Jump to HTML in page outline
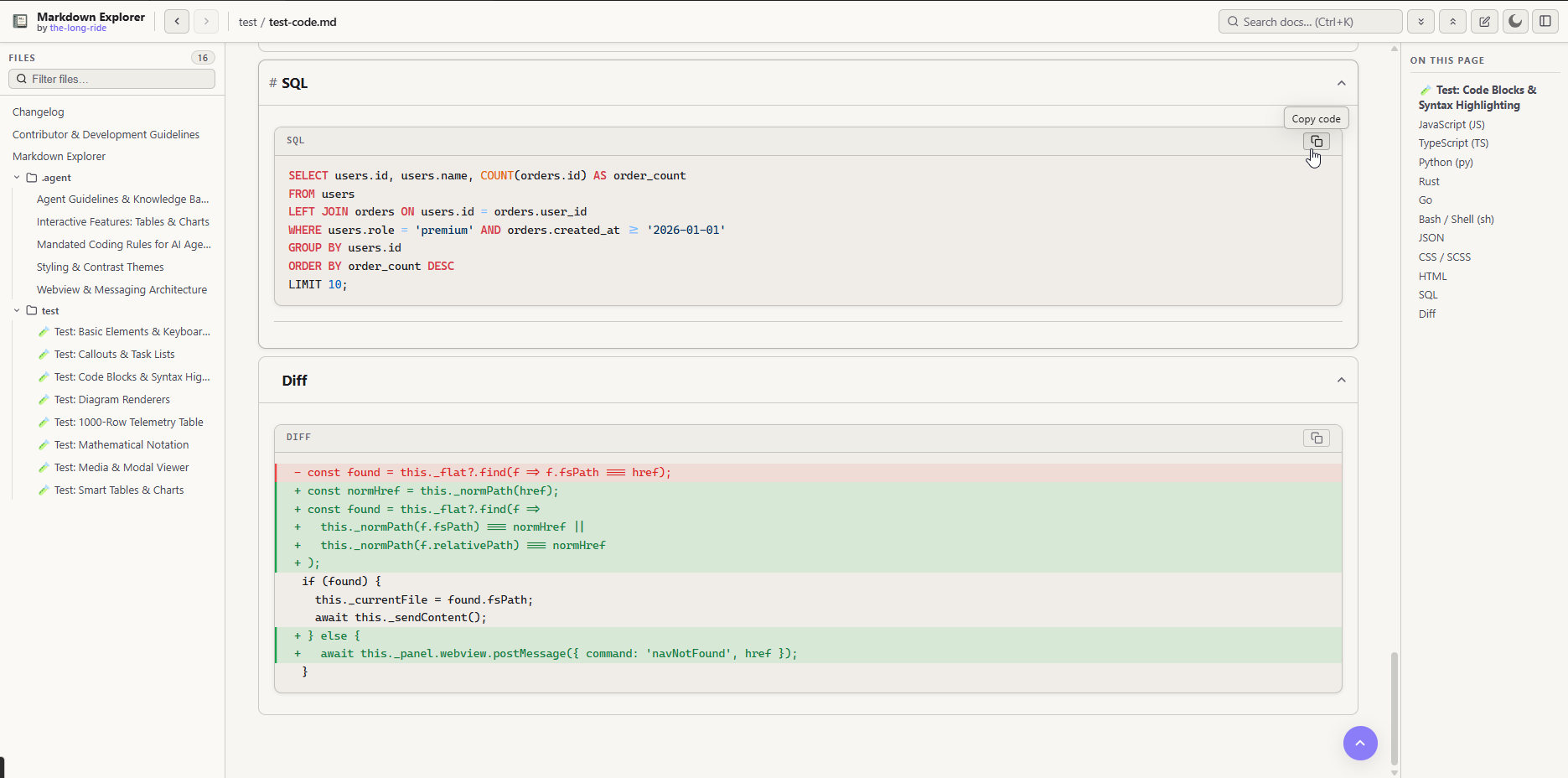 [x=1432, y=277]
